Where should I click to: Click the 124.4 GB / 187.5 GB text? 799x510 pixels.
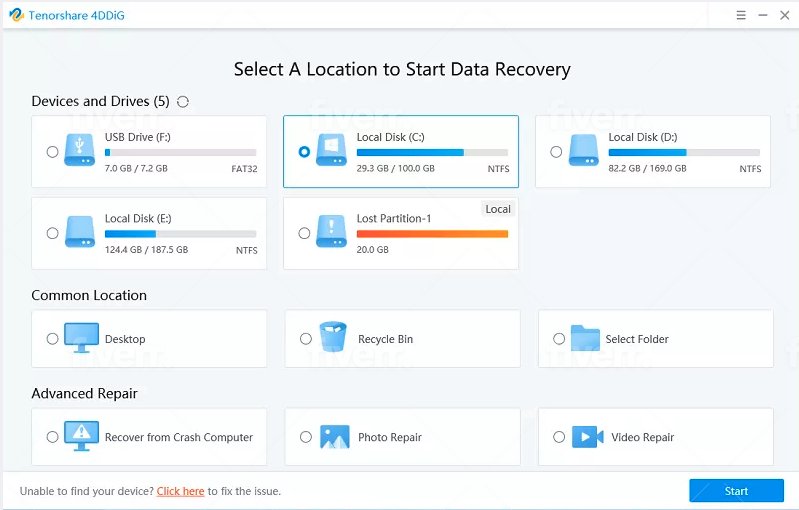click(146, 250)
